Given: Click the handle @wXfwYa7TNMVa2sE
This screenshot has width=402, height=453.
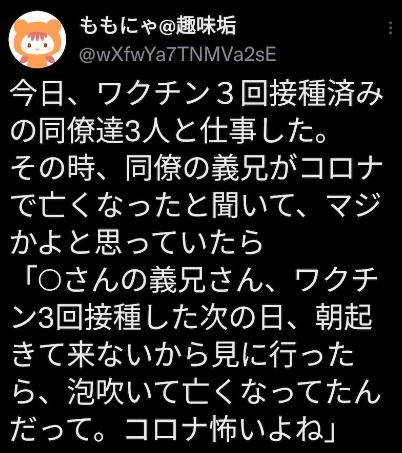Looking at the screenshot, I should point(178,54).
